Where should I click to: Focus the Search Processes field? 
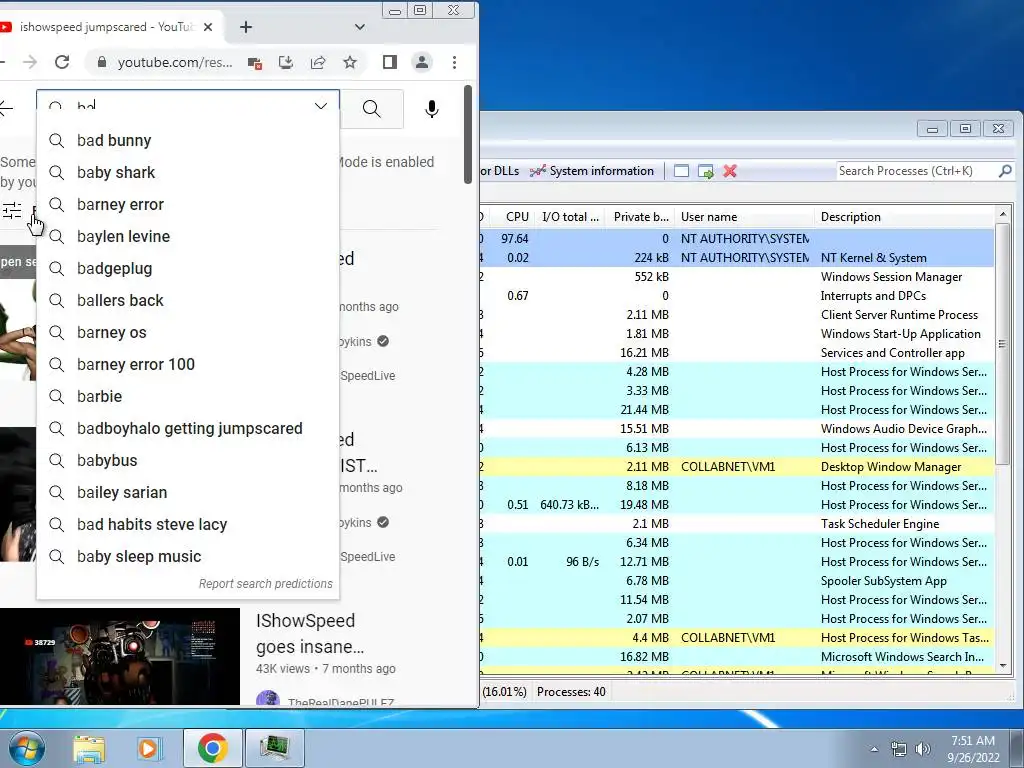click(x=916, y=171)
